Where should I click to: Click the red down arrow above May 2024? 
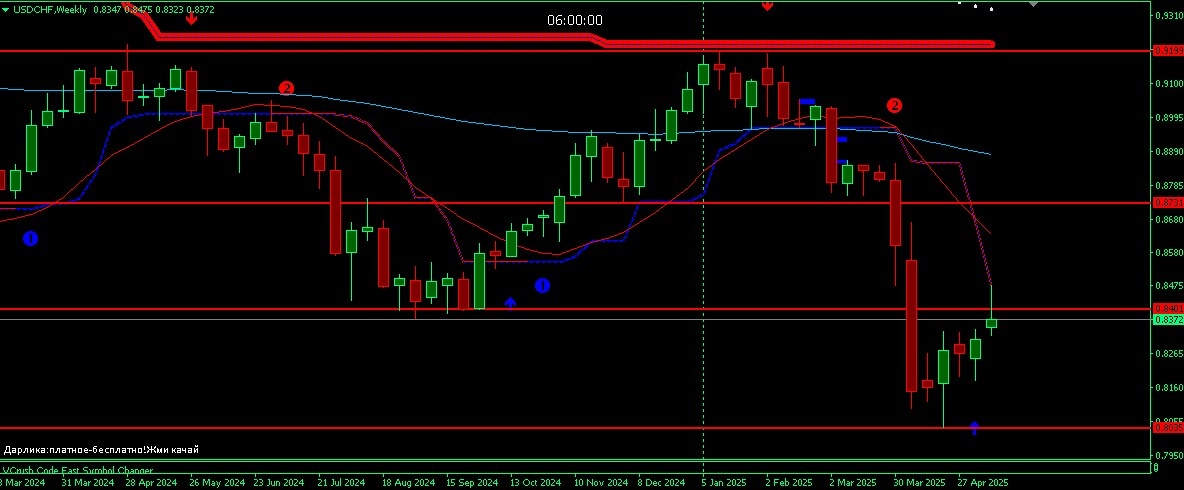191,18
